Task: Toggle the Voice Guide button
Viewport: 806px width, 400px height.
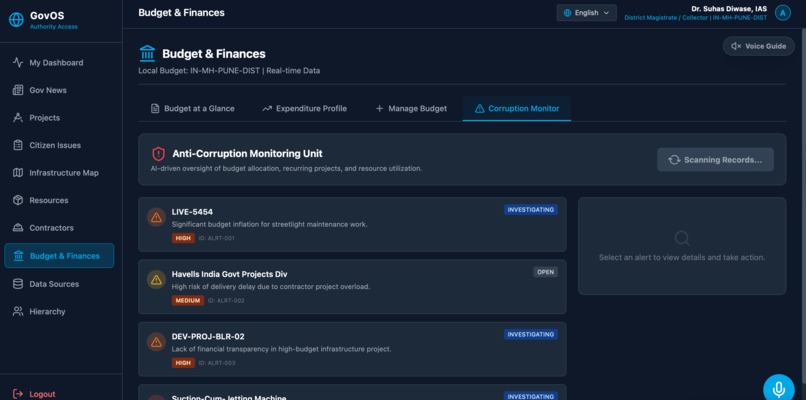Action: (x=759, y=46)
